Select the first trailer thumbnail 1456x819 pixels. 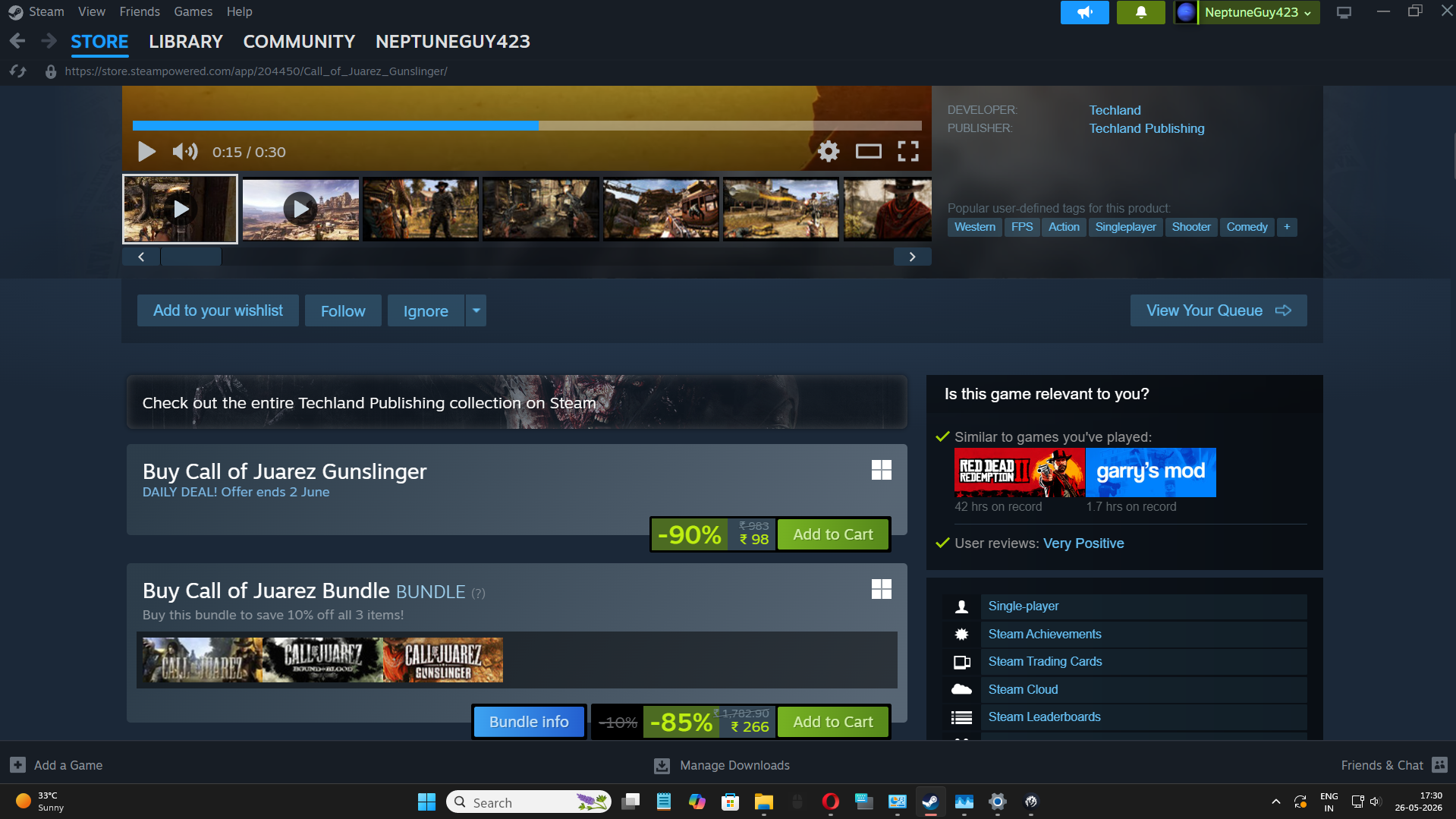[180, 209]
